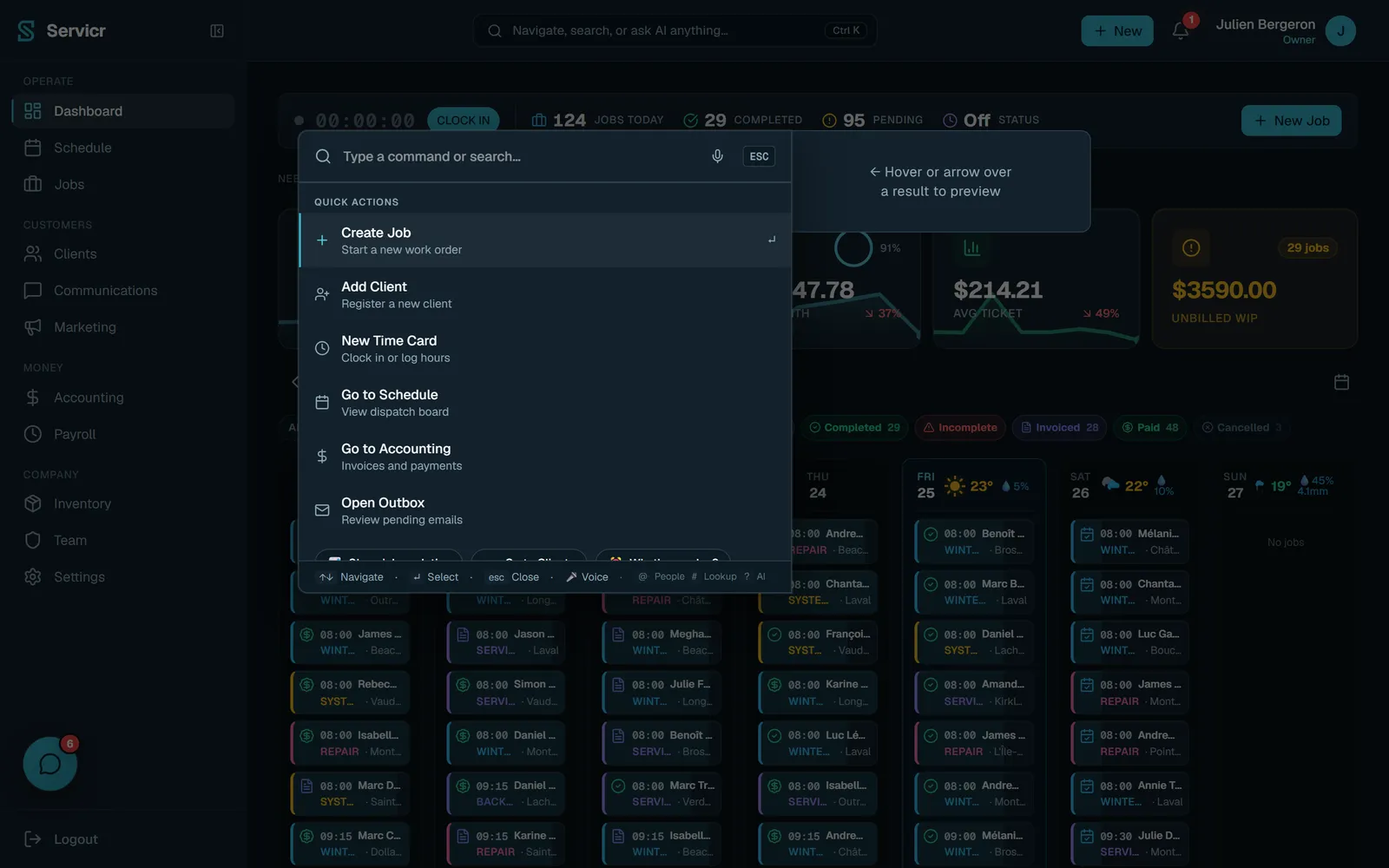The image size is (1389, 868).
Task: Open Payroll page
Action: point(123,434)
